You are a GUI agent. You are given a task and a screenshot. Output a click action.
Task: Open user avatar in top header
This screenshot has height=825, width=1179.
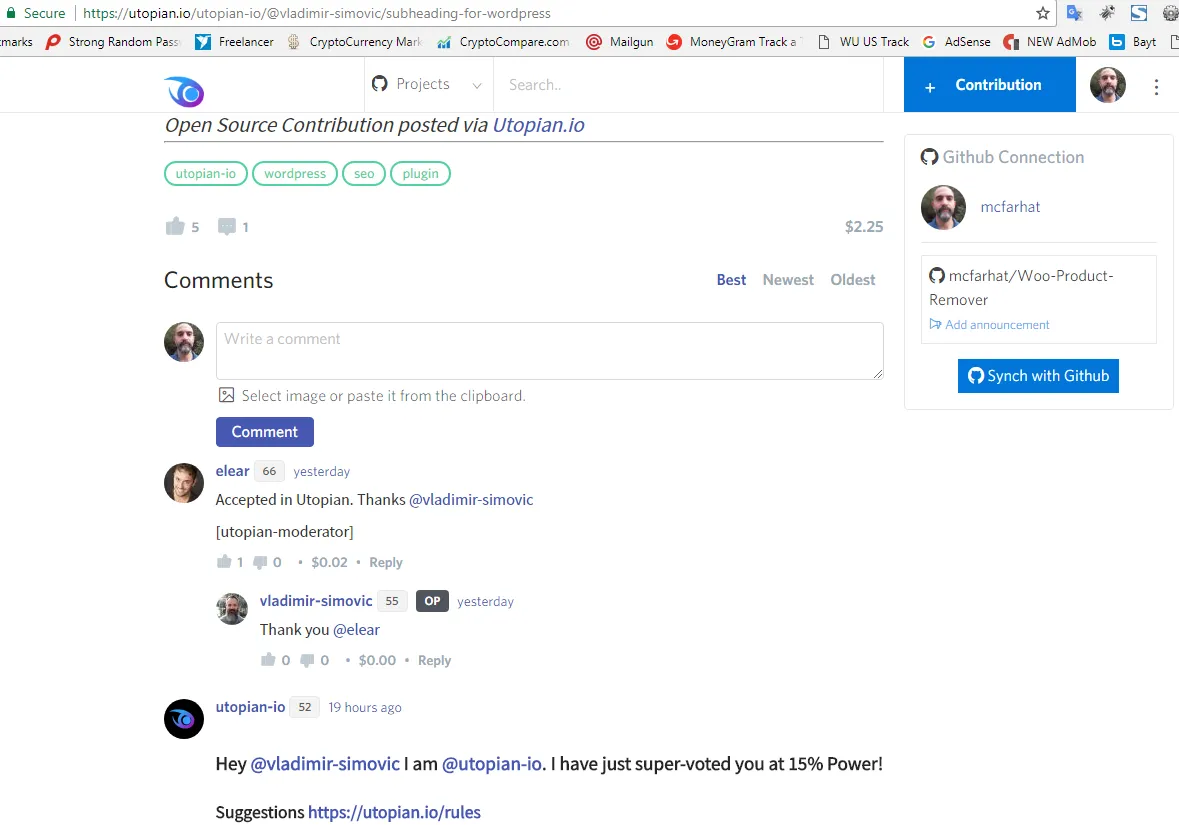pyautogui.click(x=1108, y=84)
